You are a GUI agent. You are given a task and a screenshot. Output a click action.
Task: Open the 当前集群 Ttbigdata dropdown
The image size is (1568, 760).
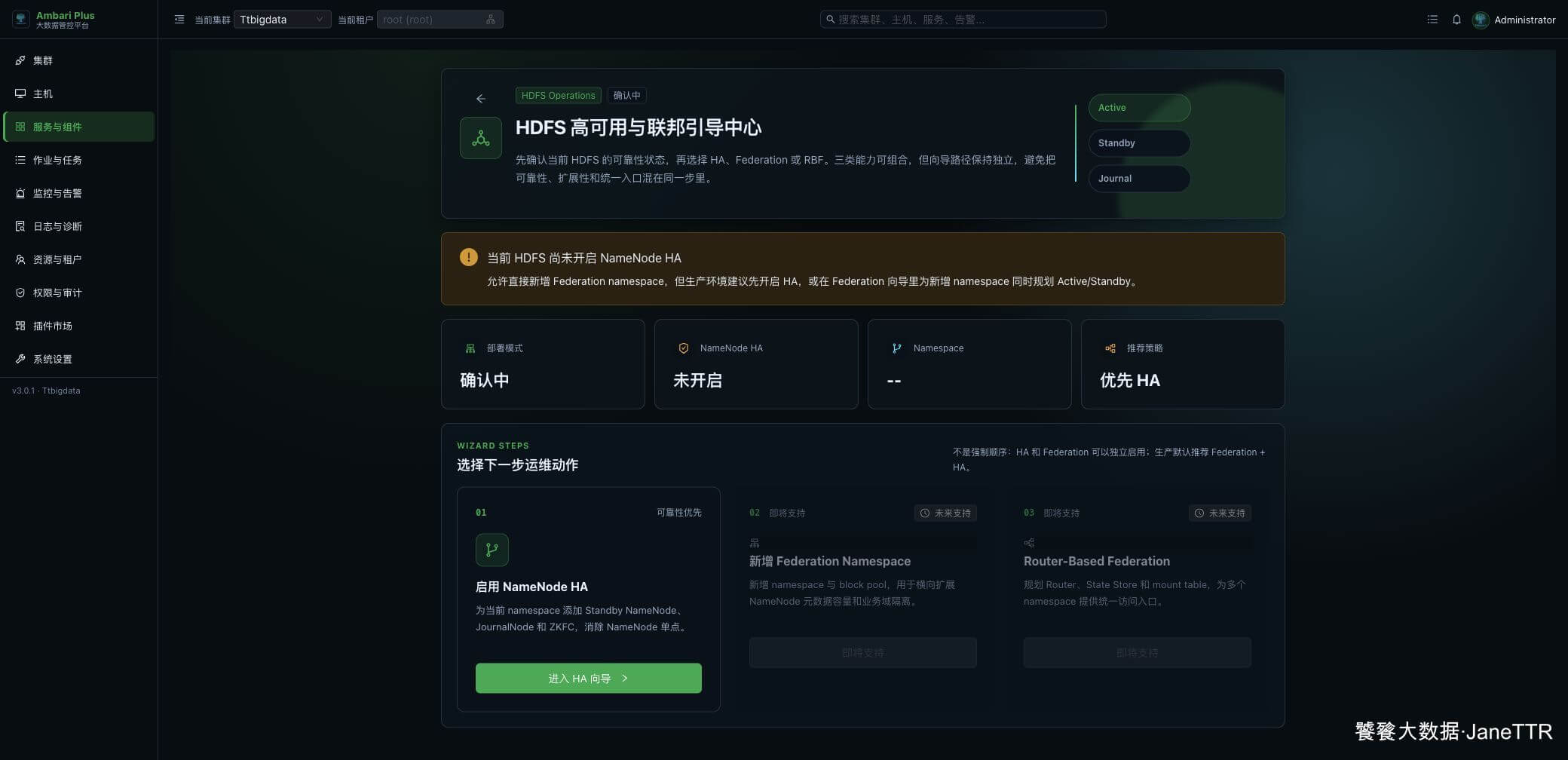[x=282, y=20]
